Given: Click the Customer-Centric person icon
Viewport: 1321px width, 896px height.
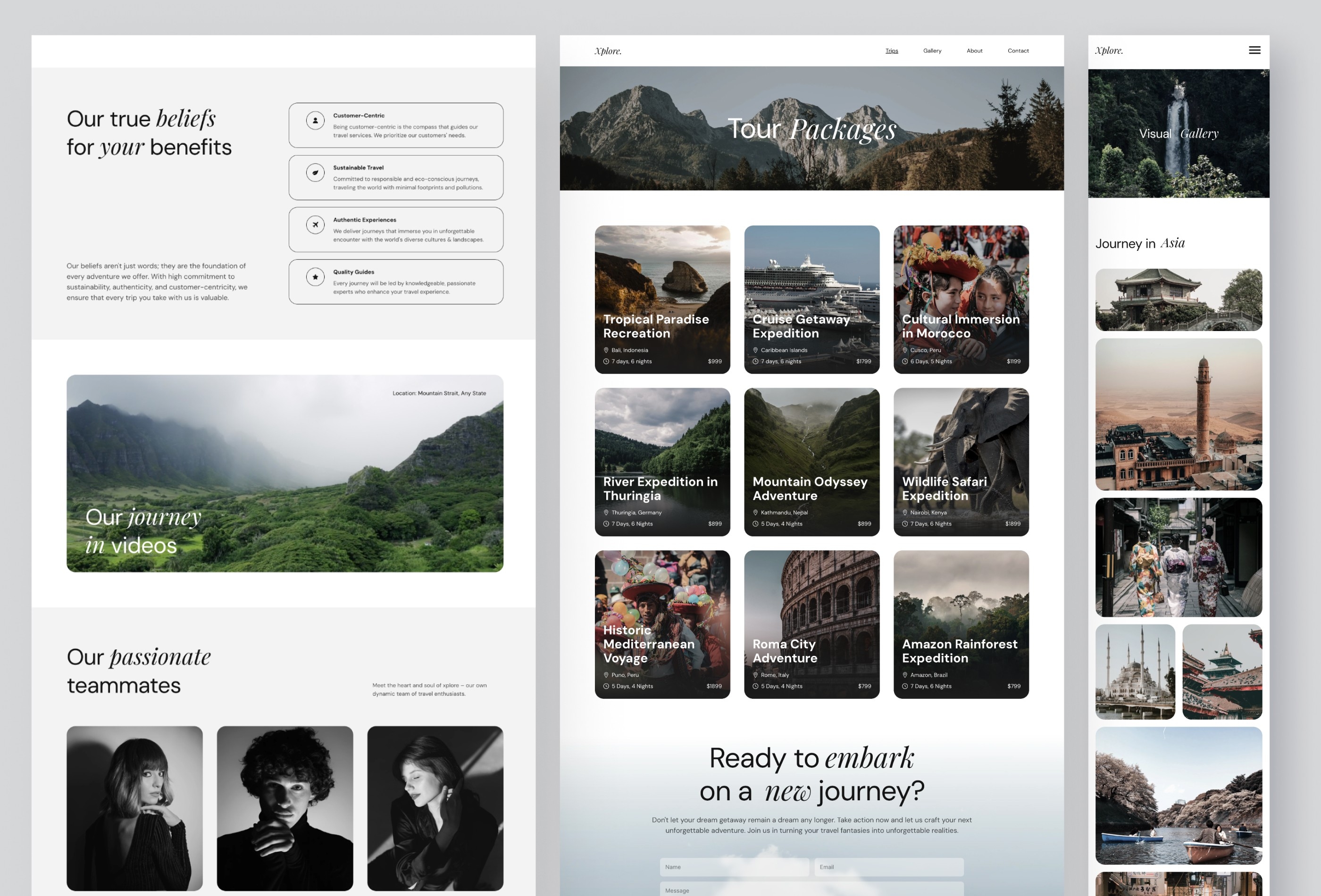Looking at the screenshot, I should pos(316,120).
